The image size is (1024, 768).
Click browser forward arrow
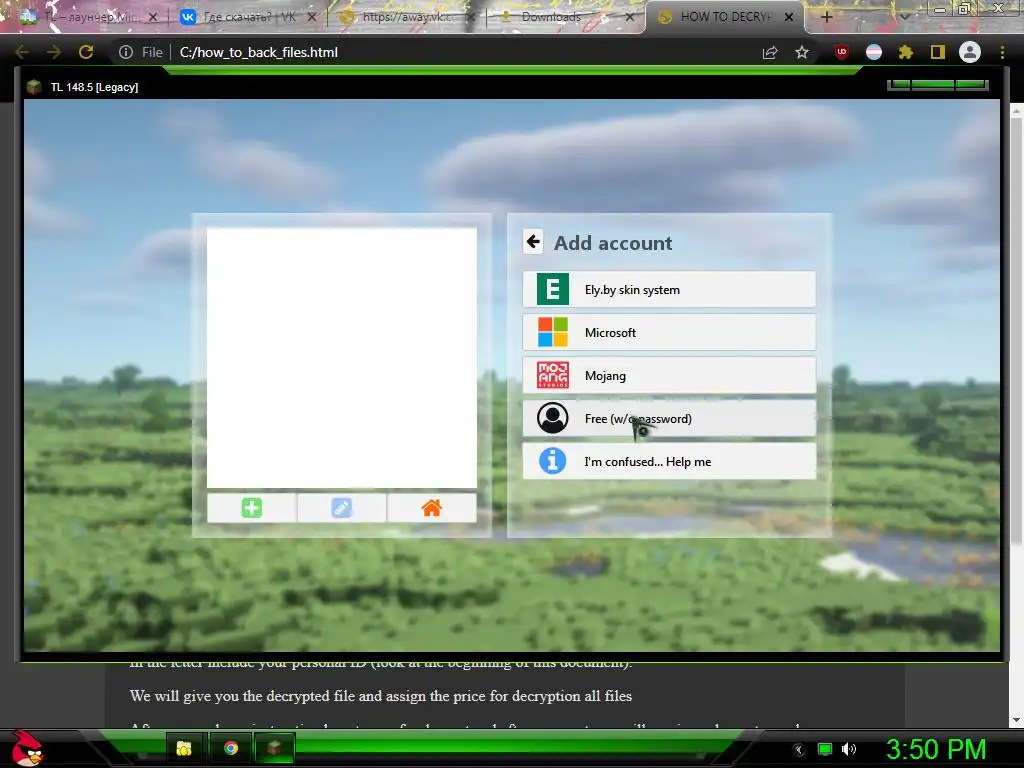point(54,52)
